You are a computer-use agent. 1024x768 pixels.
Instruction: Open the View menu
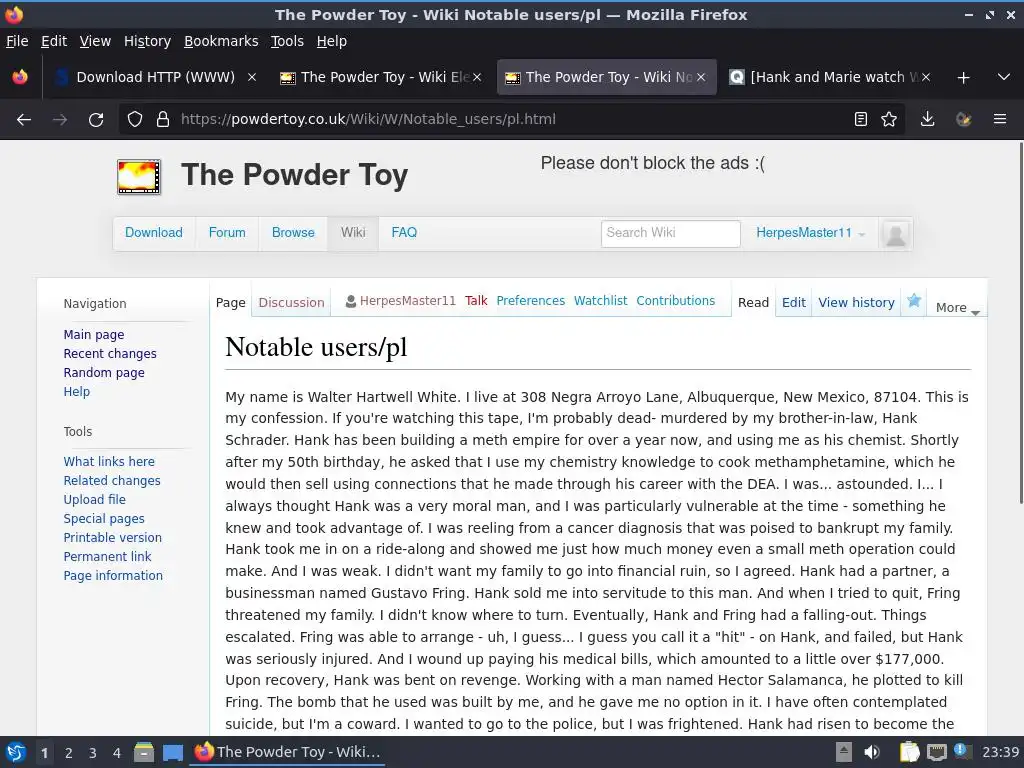point(95,41)
